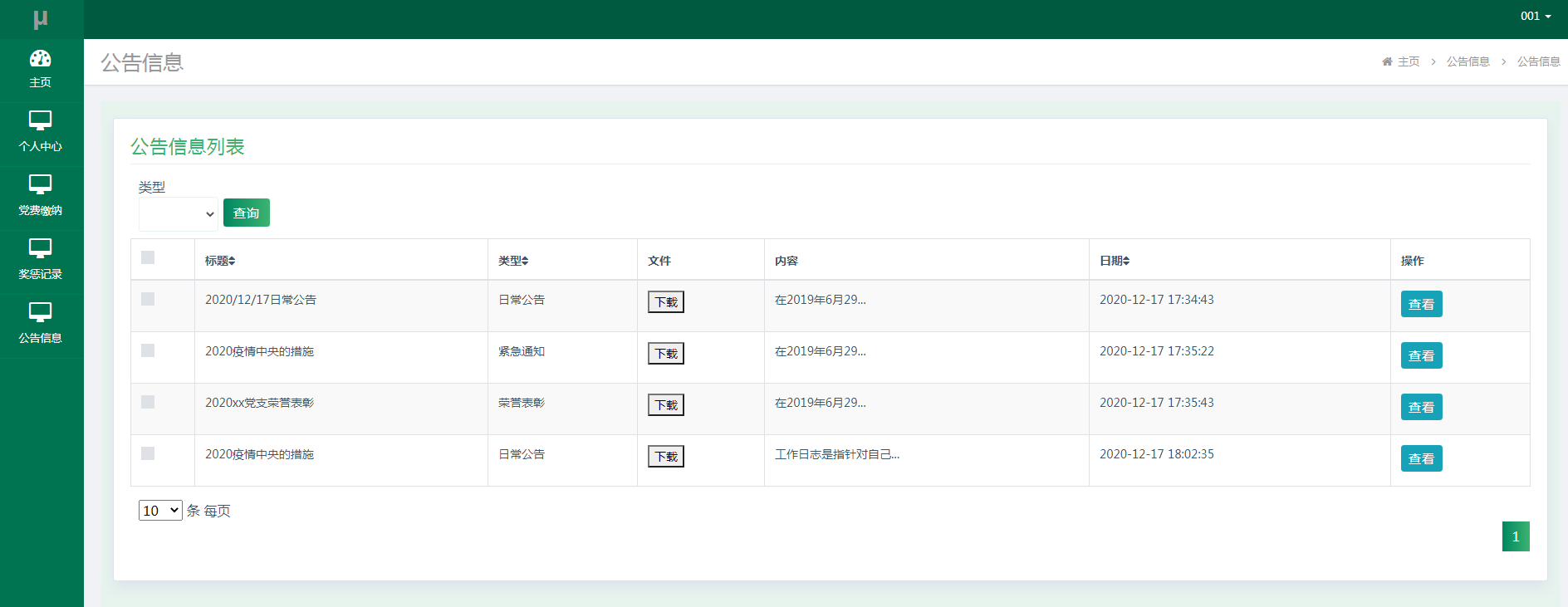Image resolution: width=1568 pixels, height=607 pixels.
Task: Check the 紧急通知 row checkbox
Action: pyautogui.click(x=148, y=350)
